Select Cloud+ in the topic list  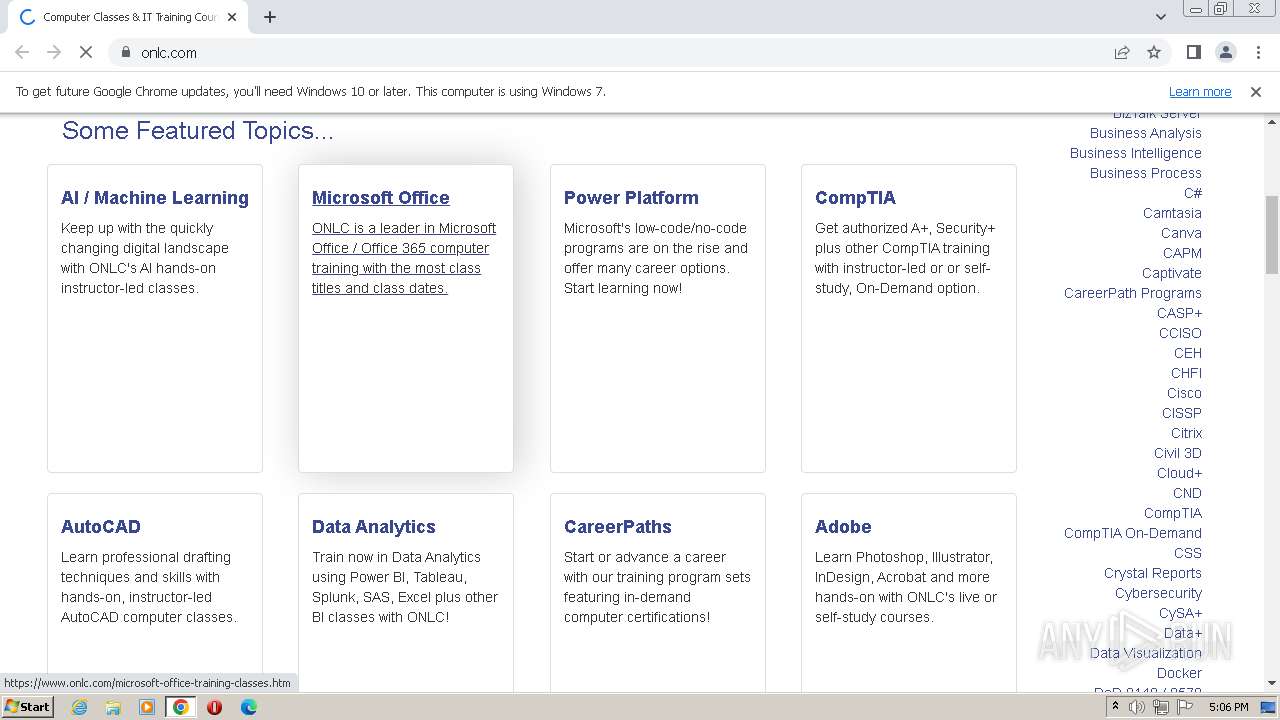point(1180,473)
